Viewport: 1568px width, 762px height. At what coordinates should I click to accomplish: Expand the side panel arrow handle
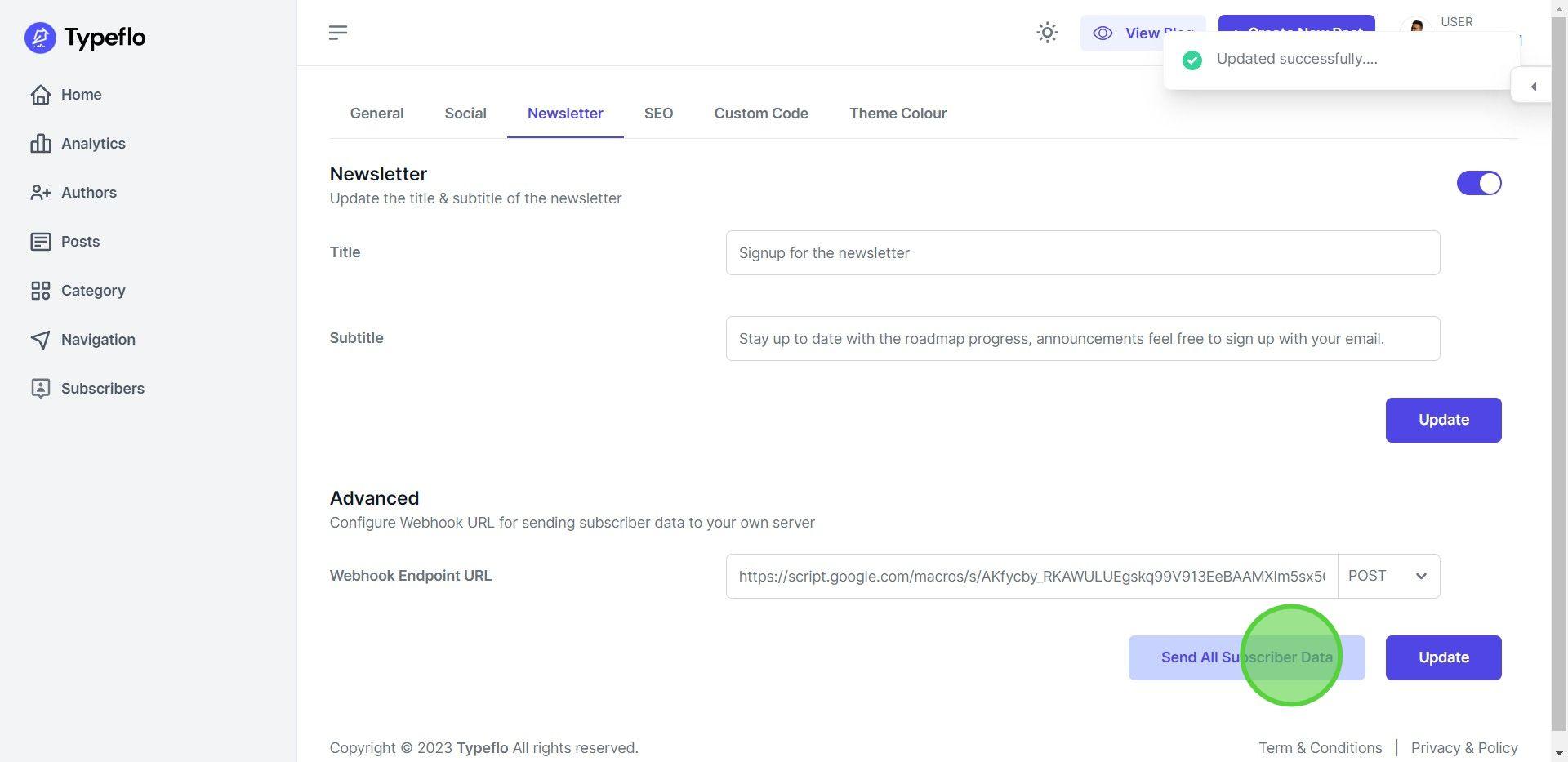(1533, 87)
